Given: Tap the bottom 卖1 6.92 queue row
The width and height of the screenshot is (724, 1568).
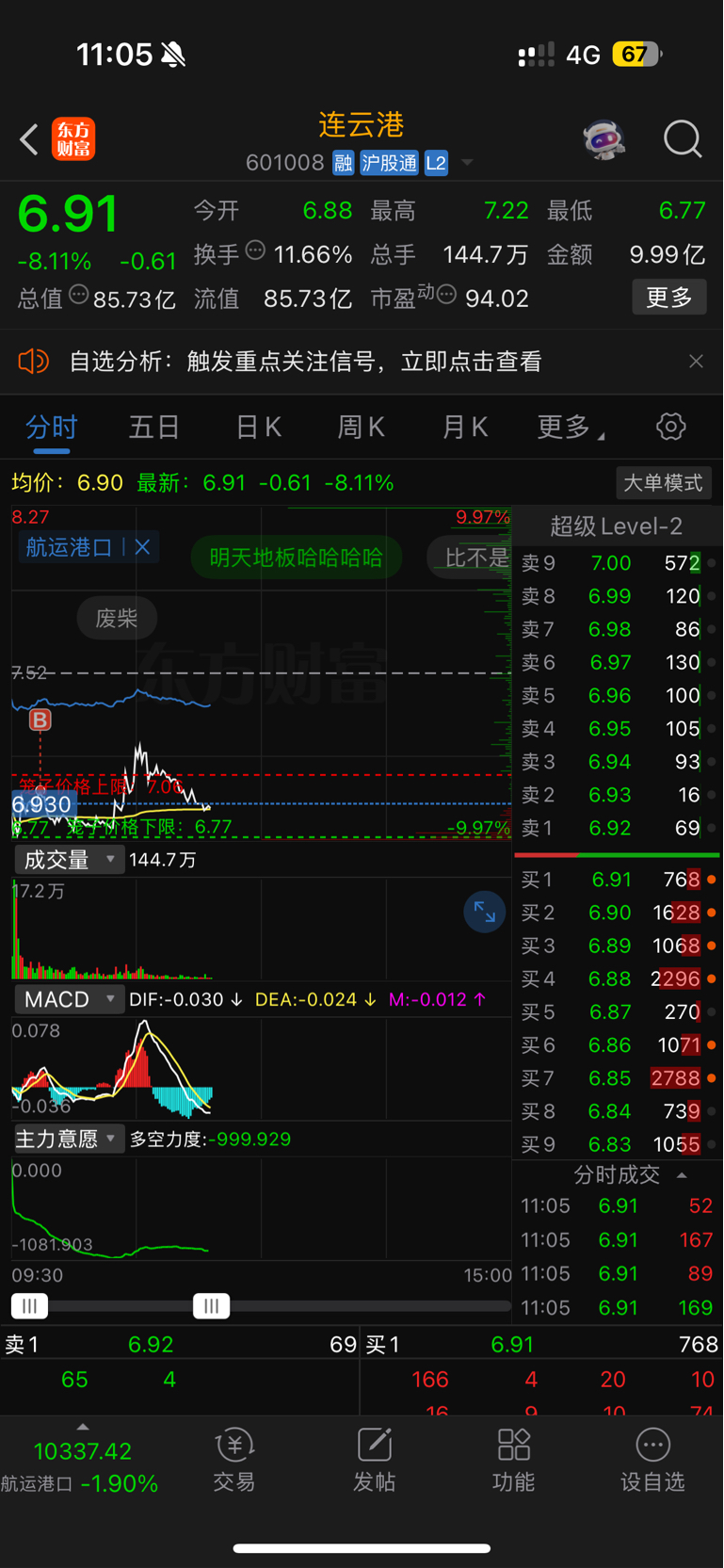Looking at the screenshot, I should click(180, 1344).
